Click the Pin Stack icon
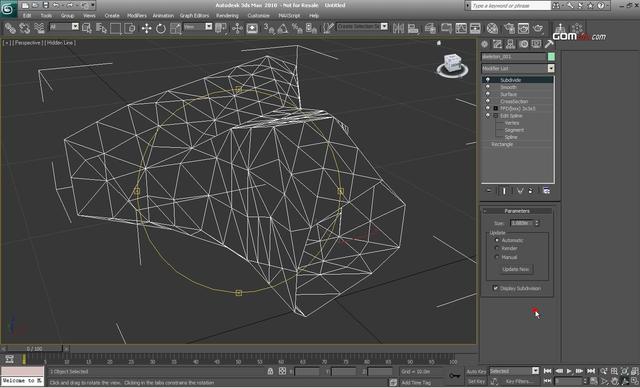Viewport: 640px width, 388px height. (489, 191)
